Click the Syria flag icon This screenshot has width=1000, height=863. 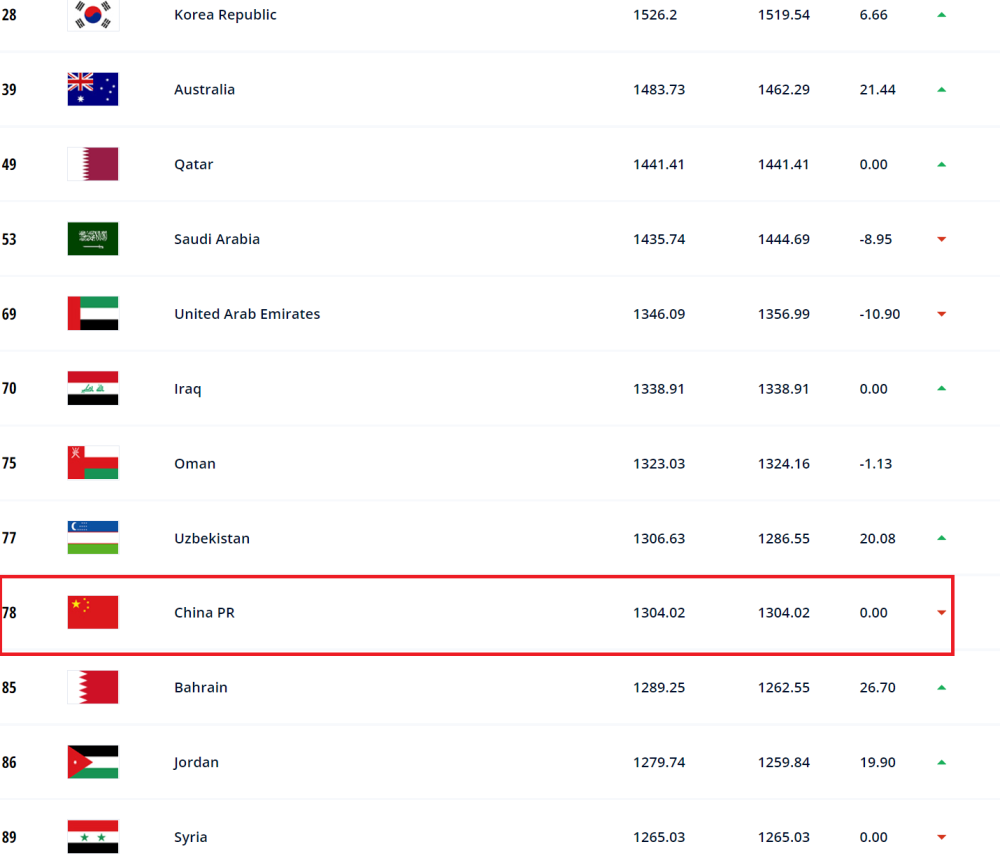(x=93, y=837)
